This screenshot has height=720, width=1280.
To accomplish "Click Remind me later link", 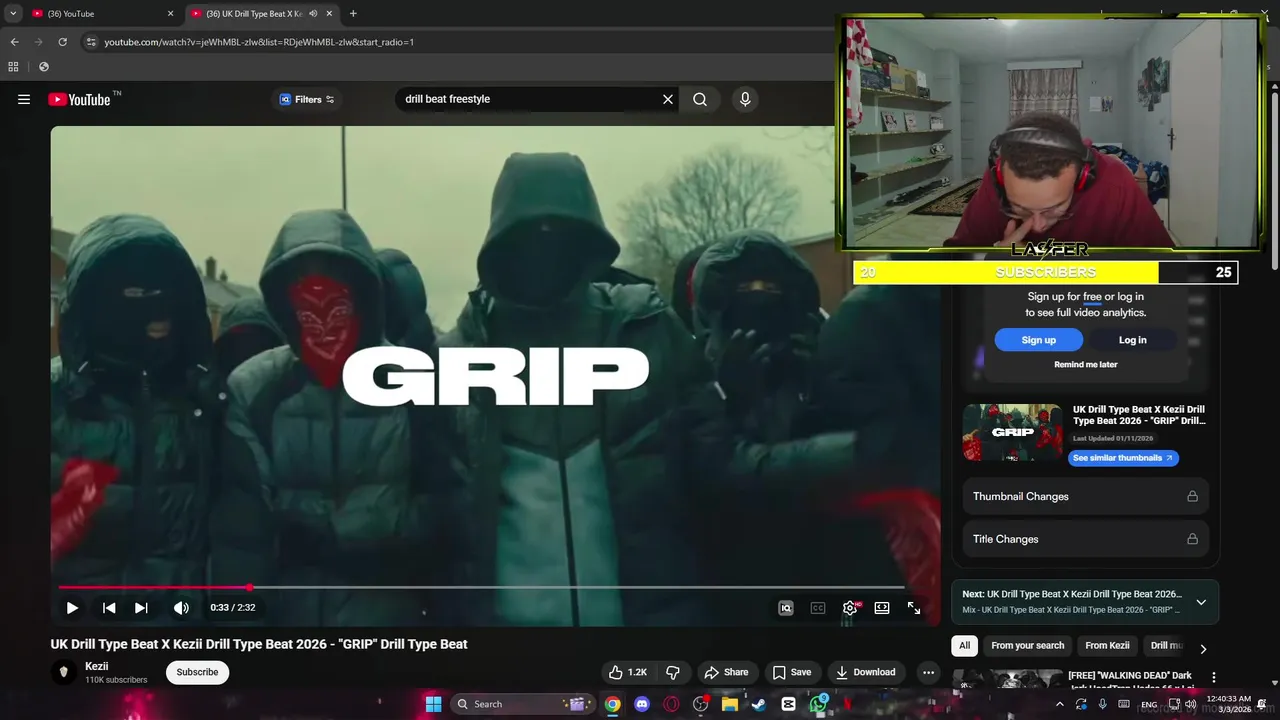I will [x=1085, y=364].
